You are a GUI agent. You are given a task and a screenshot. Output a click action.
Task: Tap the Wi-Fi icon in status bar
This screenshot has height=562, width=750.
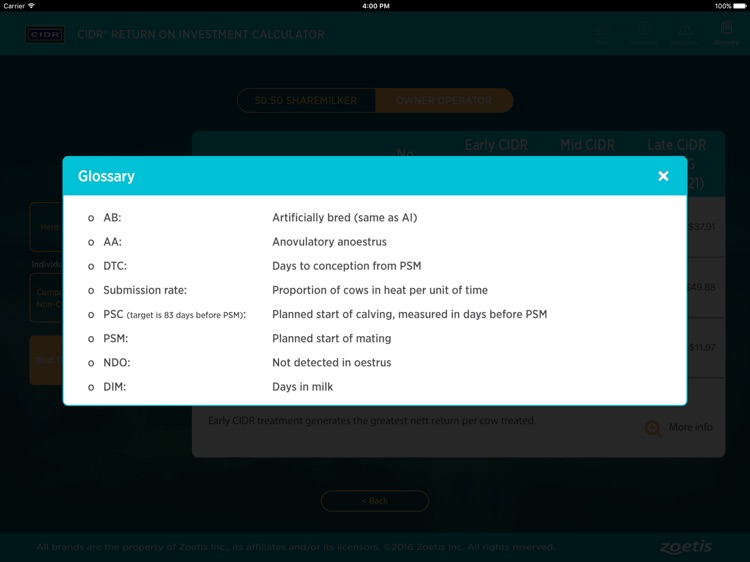[x=32, y=6]
